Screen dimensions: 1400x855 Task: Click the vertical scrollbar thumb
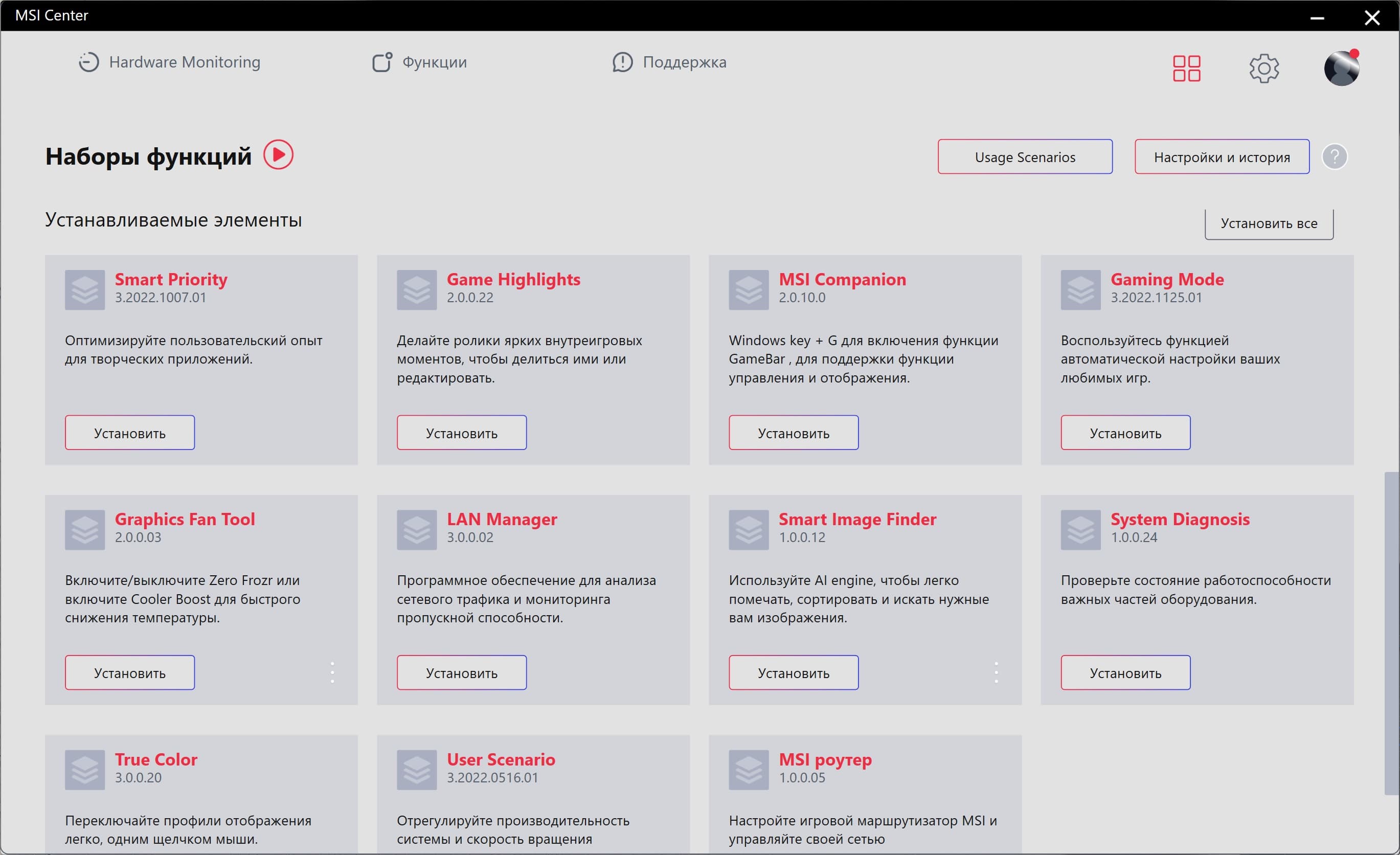tap(1391, 634)
